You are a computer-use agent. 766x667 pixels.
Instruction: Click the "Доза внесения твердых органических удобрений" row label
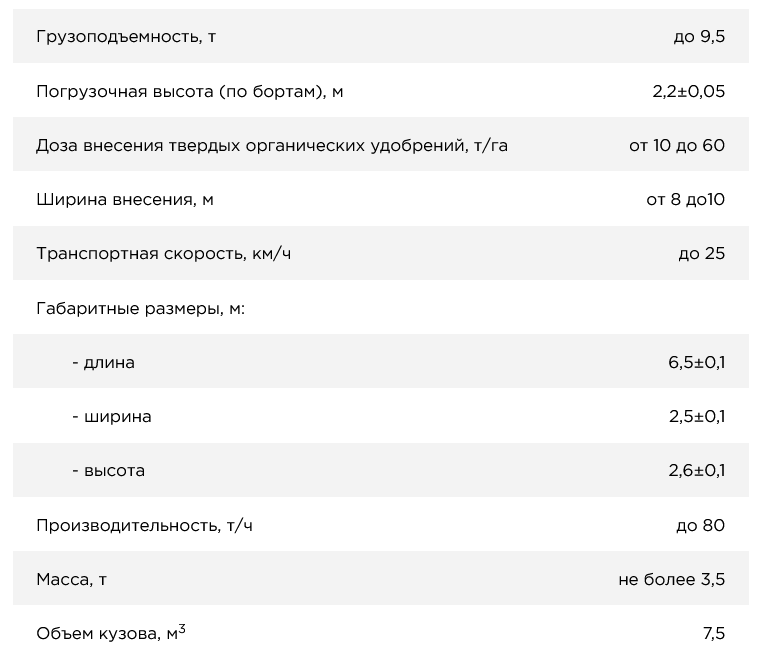(271, 146)
